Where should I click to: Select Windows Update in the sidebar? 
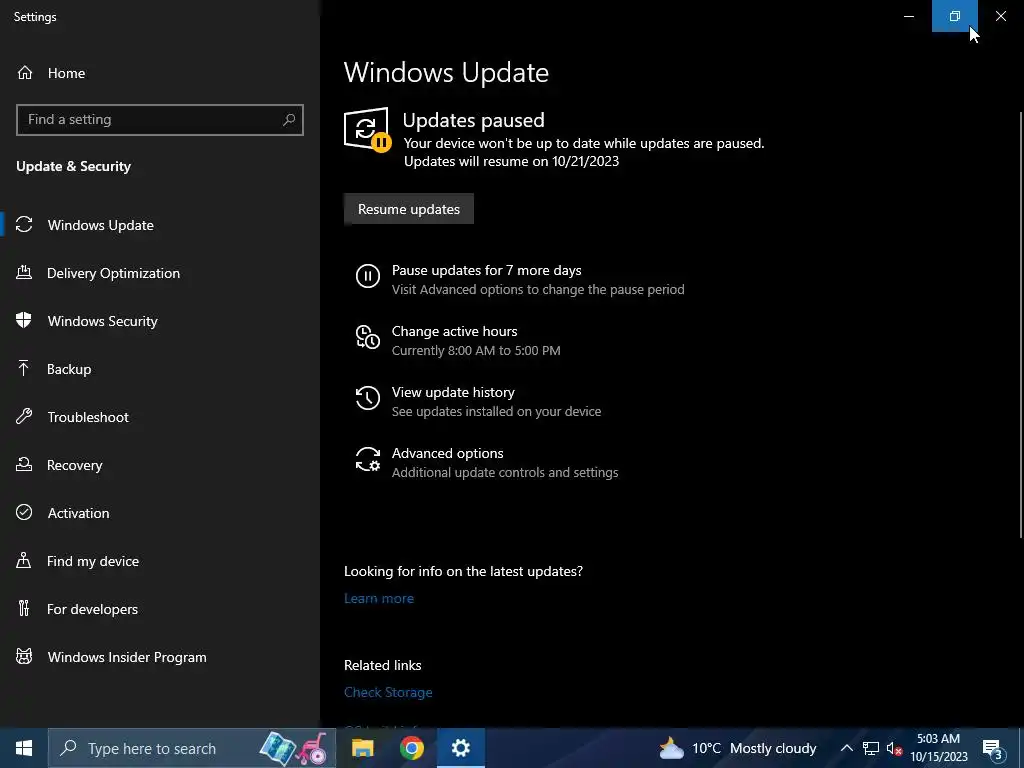[x=159, y=225]
